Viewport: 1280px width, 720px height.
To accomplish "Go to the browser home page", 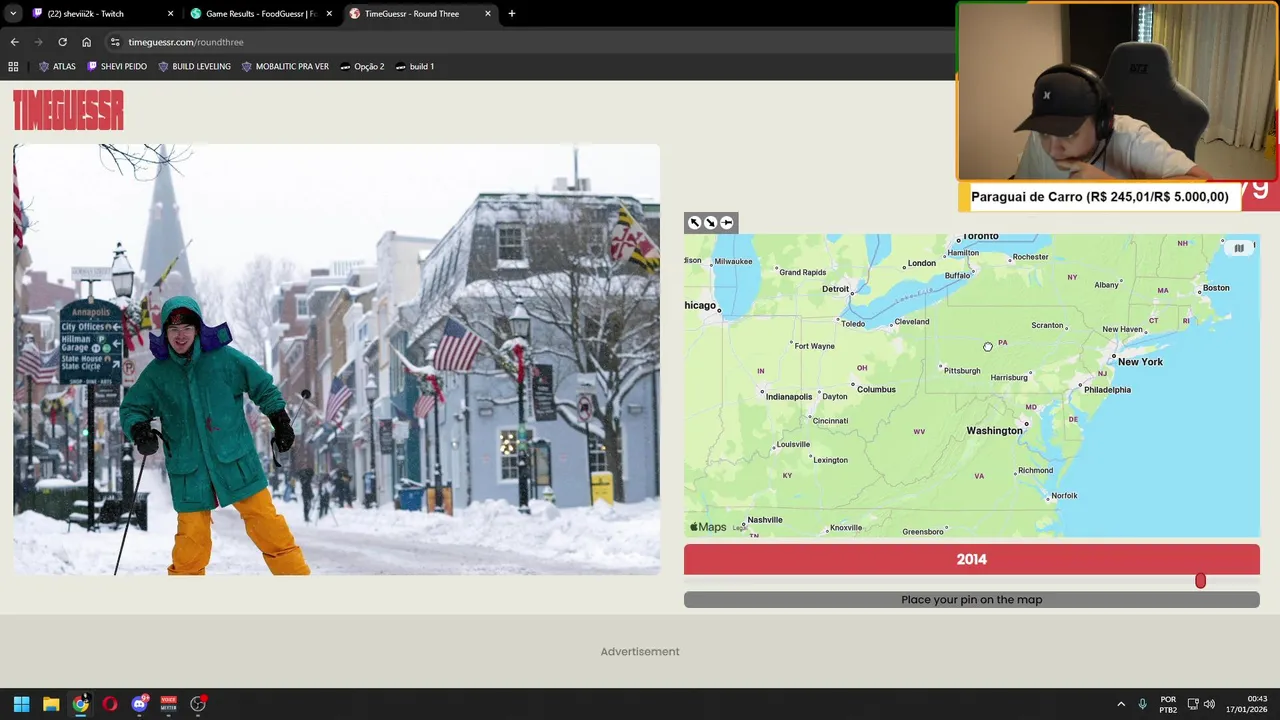I will tap(86, 42).
